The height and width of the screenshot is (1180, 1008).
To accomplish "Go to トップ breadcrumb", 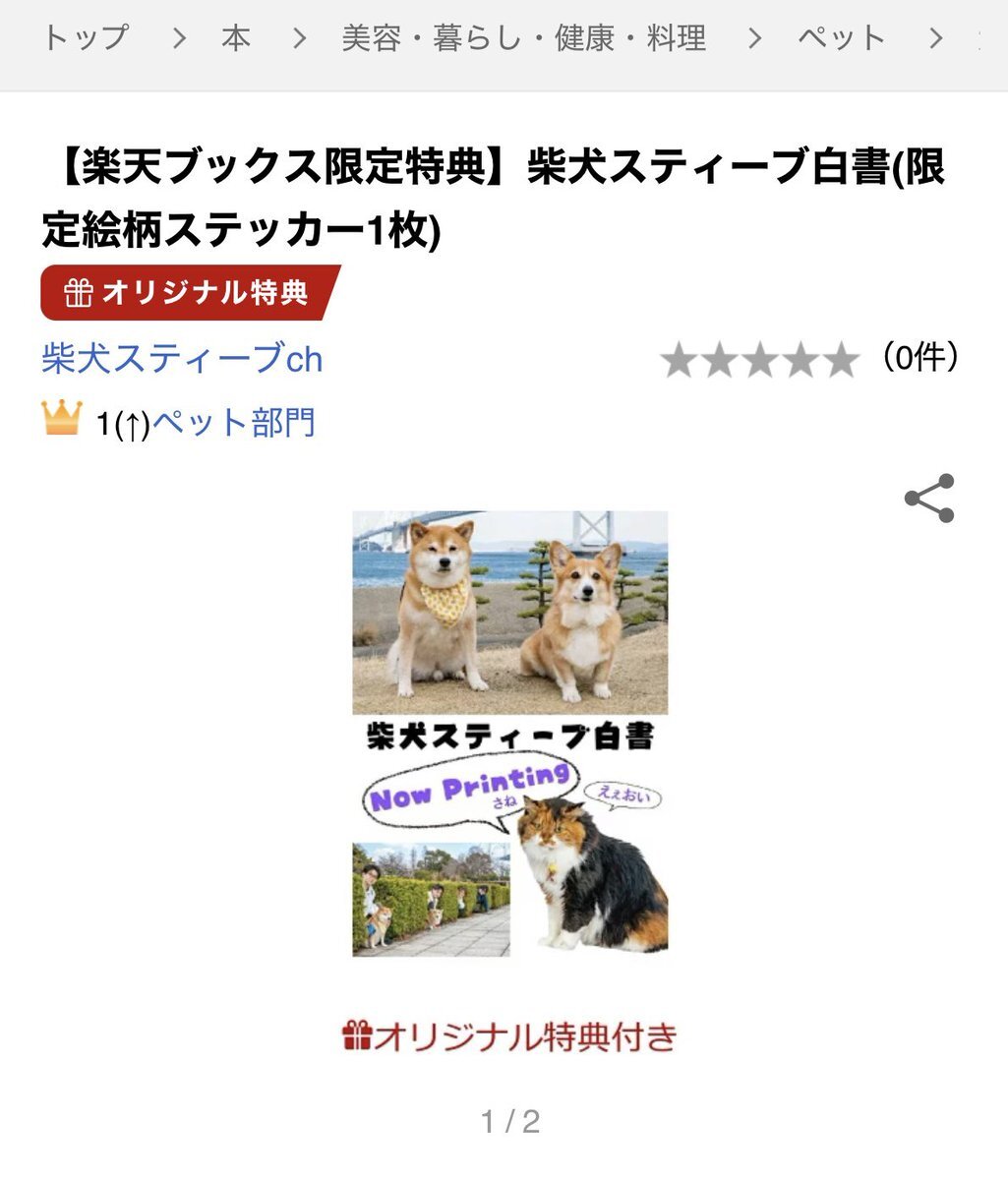I will click(x=86, y=38).
